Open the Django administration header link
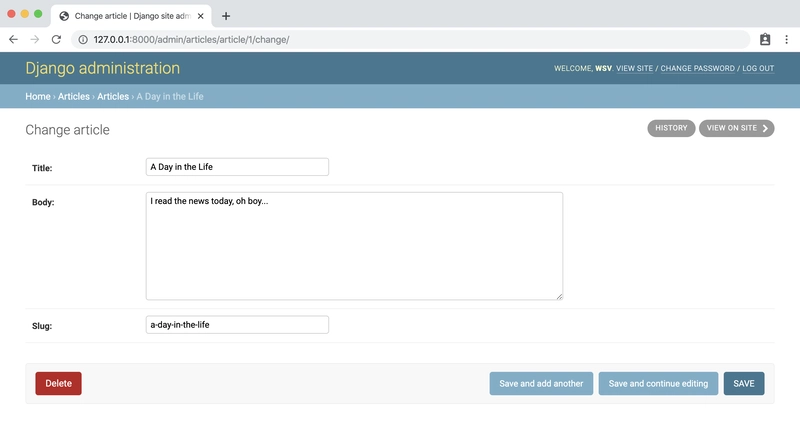The height and width of the screenshot is (424, 800). click(x=103, y=68)
